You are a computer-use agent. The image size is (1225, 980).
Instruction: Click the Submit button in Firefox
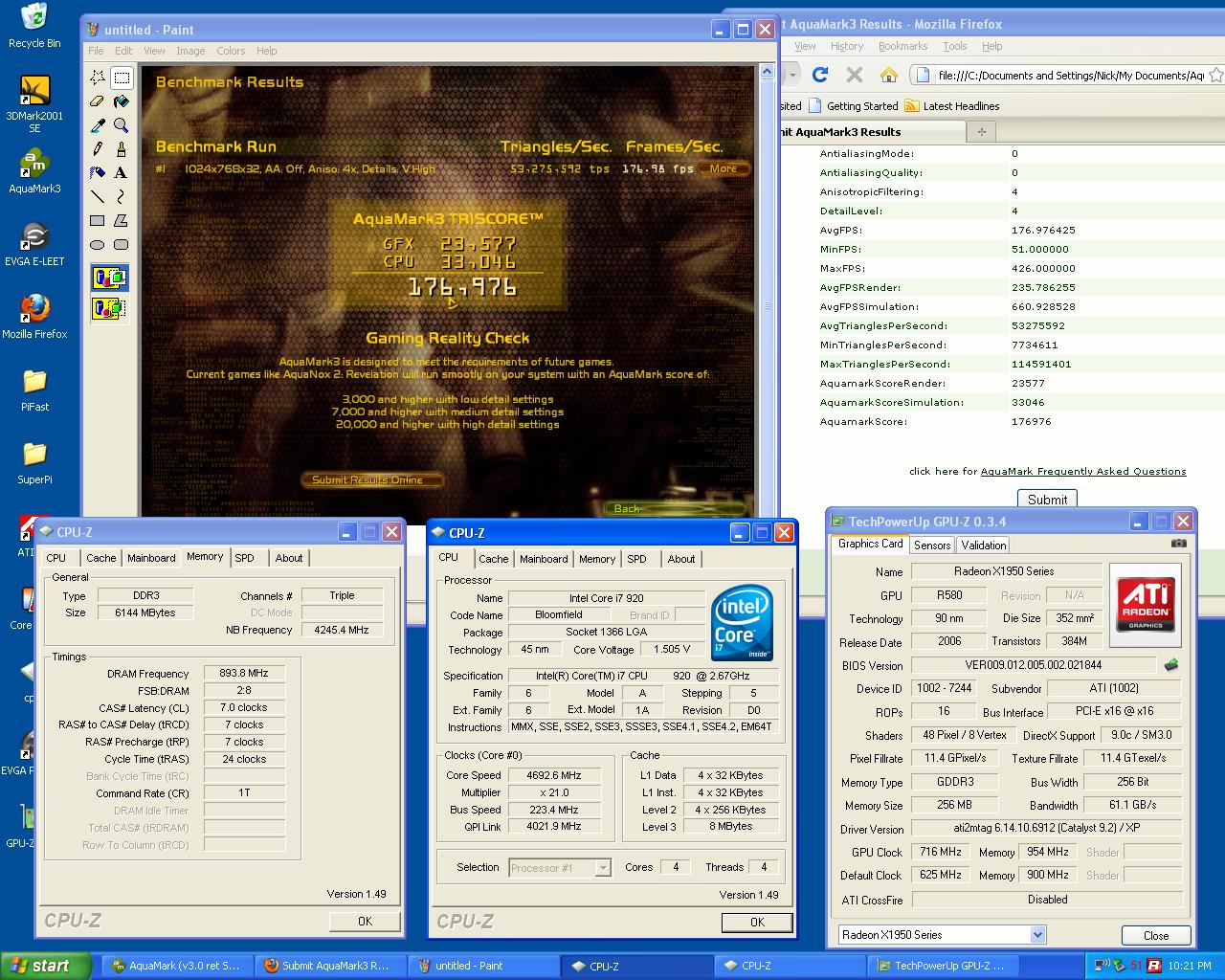coord(1047,500)
